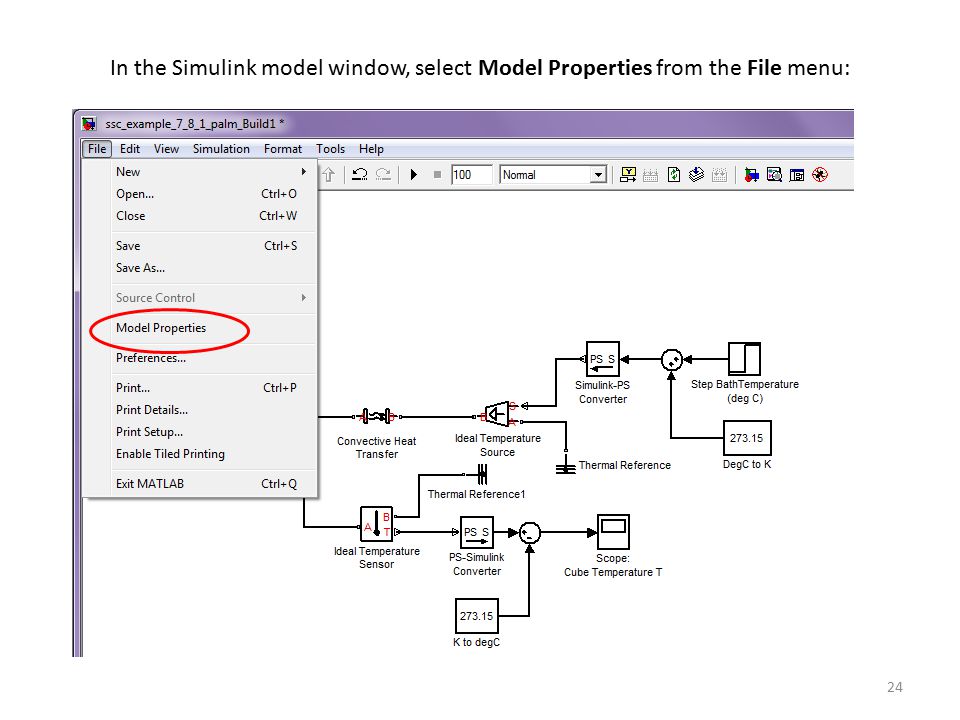The height and width of the screenshot is (720, 960).
Task: Open the Edit menu
Action: click(x=130, y=149)
